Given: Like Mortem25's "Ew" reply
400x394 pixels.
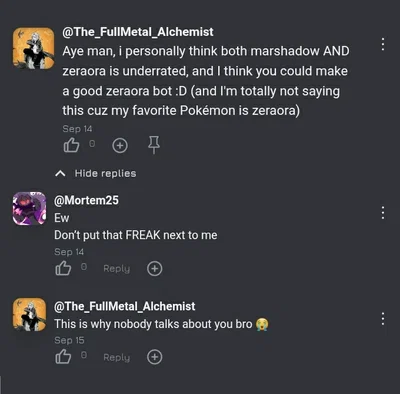Looking at the screenshot, I should click(x=63, y=268).
